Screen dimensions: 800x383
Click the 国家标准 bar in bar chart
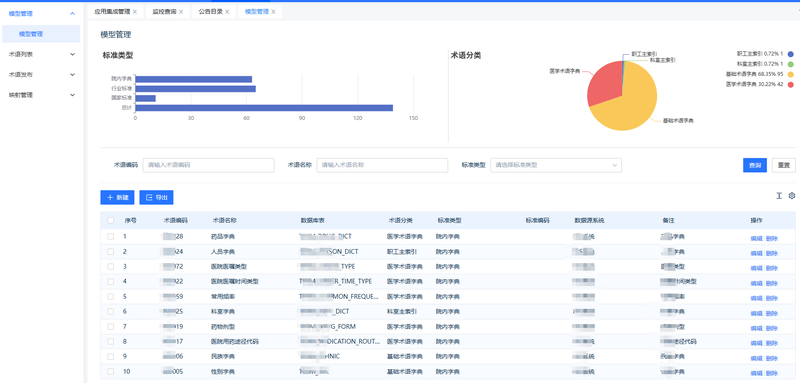[x=145, y=98]
